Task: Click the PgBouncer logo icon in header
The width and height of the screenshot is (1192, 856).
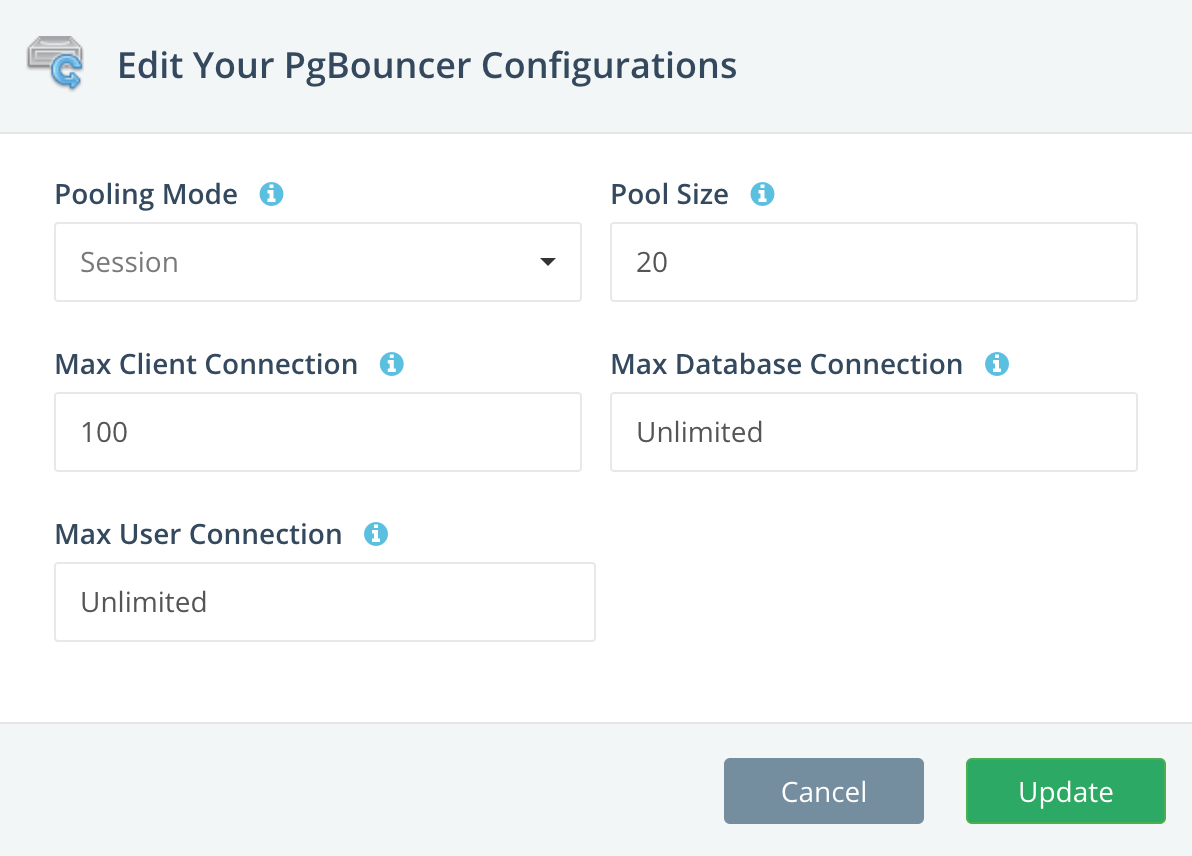Action: [x=55, y=62]
